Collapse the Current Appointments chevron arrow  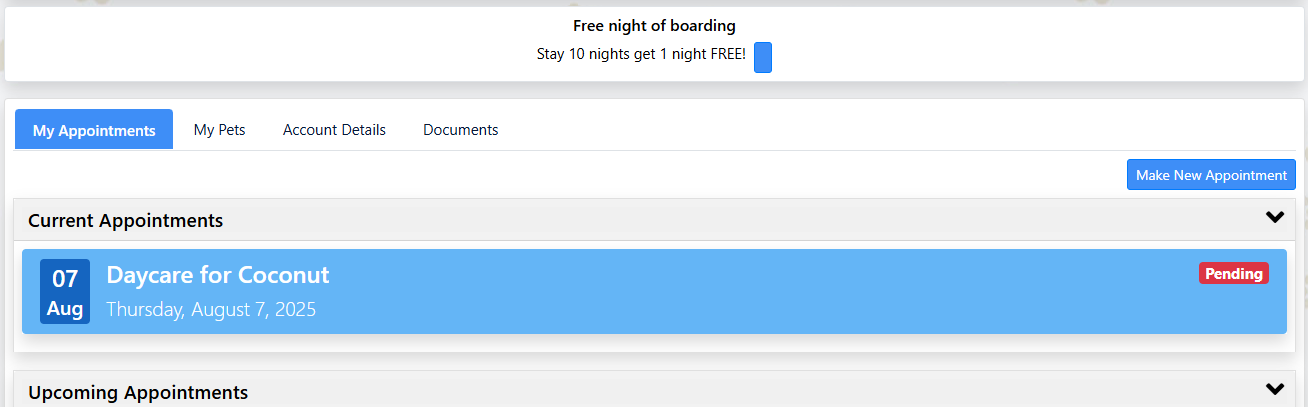[1274, 217]
